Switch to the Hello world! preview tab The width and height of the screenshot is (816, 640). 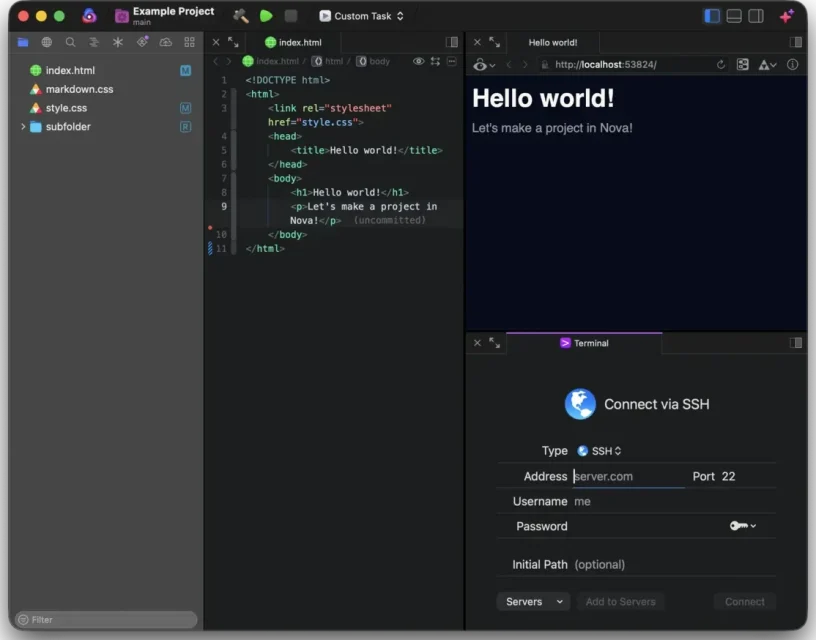click(553, 43)
